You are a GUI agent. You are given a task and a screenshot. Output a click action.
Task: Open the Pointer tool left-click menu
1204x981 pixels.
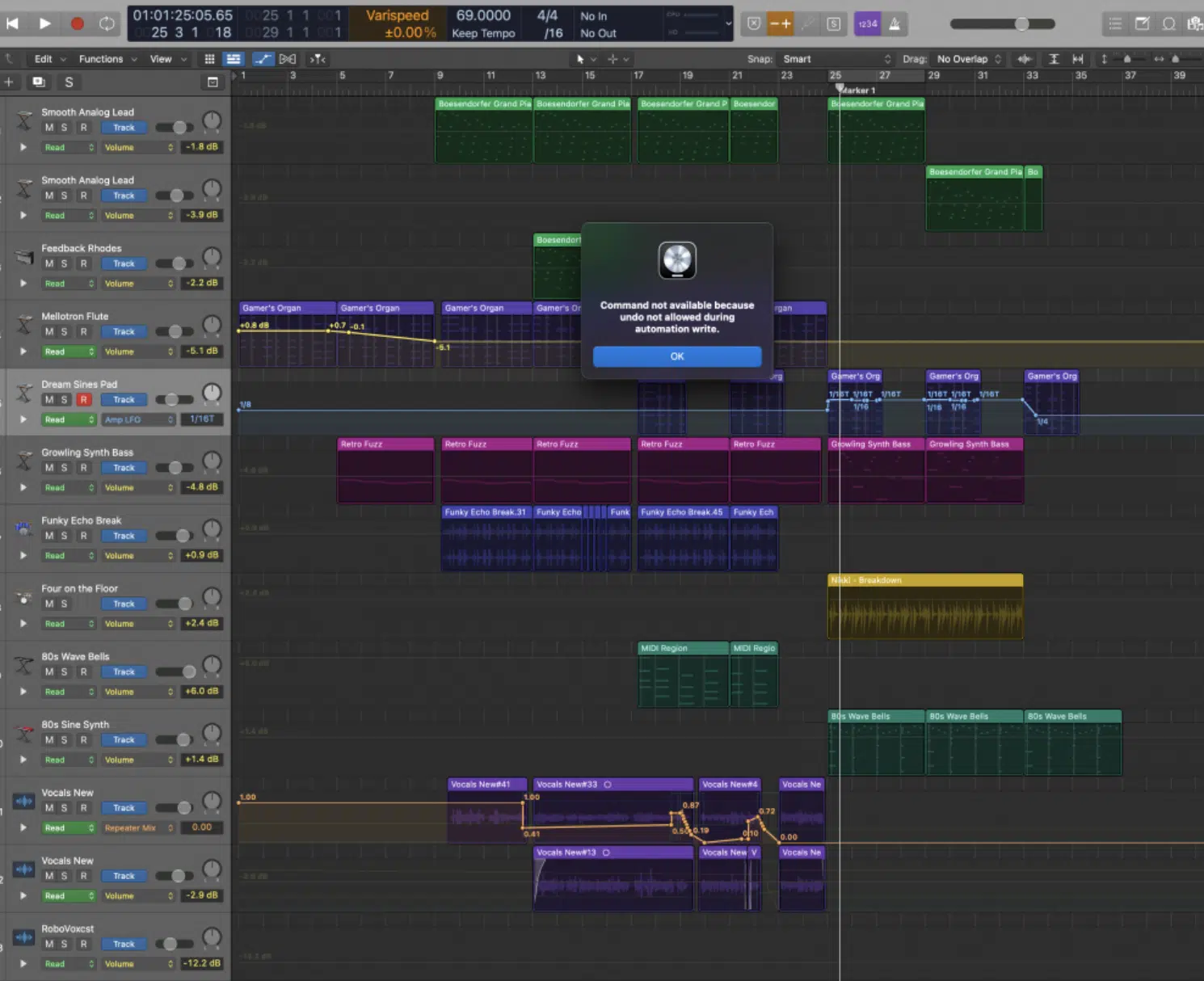pos(585,59)
